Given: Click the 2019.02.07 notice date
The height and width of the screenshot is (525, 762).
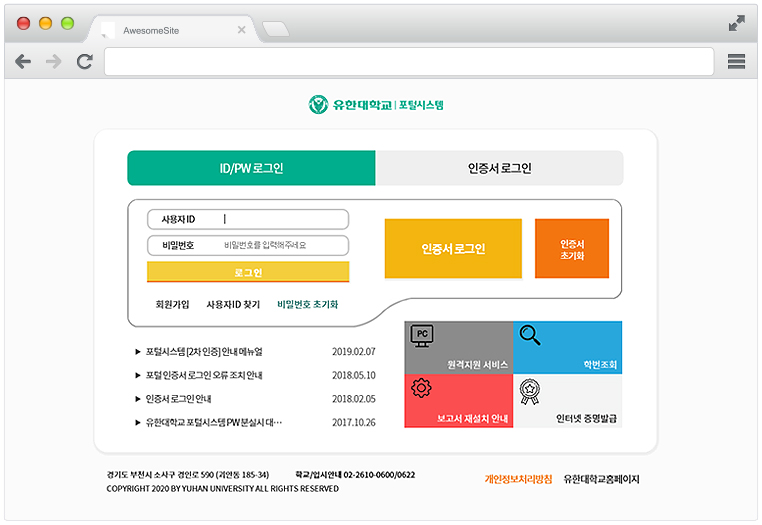Looking at the screenshot, I should tap(354, 351).
